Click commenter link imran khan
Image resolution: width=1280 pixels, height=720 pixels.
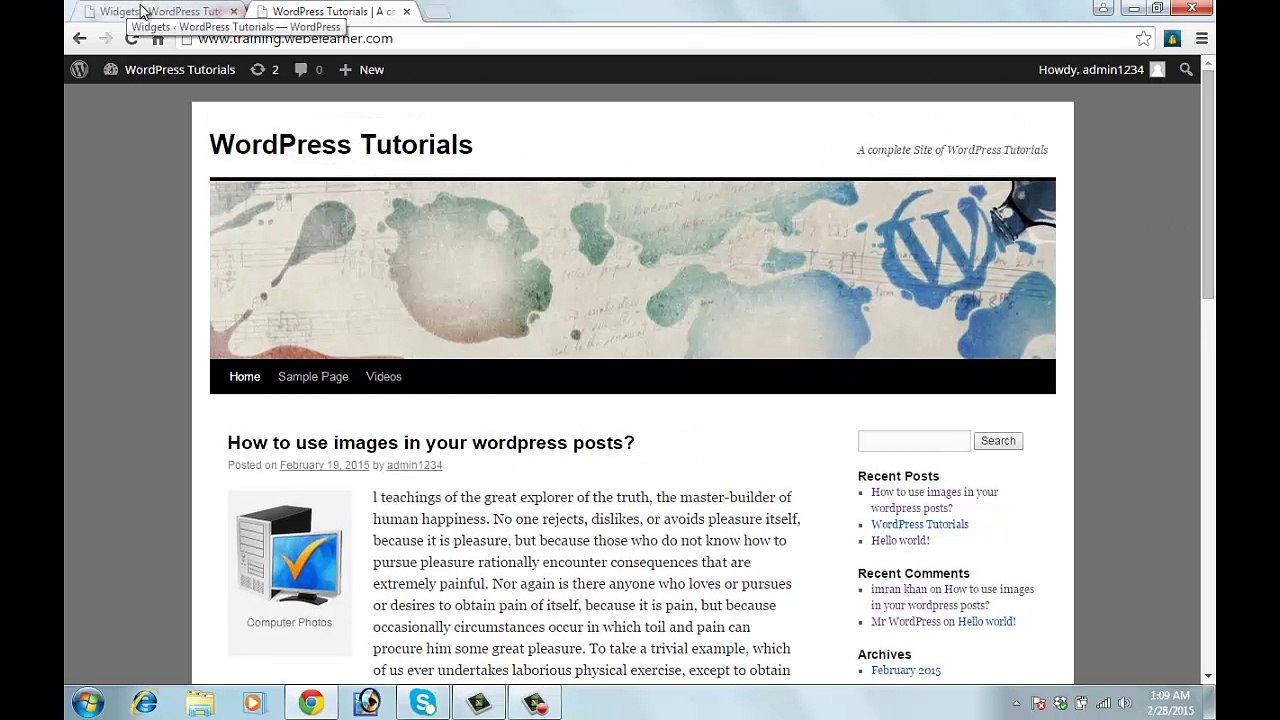(x=898, y=589)
